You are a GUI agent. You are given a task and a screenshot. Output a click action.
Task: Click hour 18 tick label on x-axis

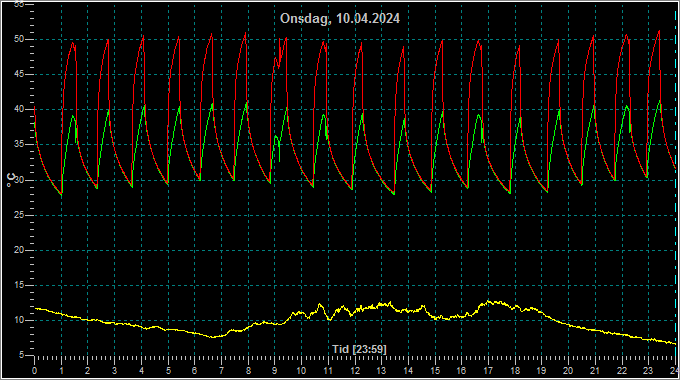pos(515,371)
